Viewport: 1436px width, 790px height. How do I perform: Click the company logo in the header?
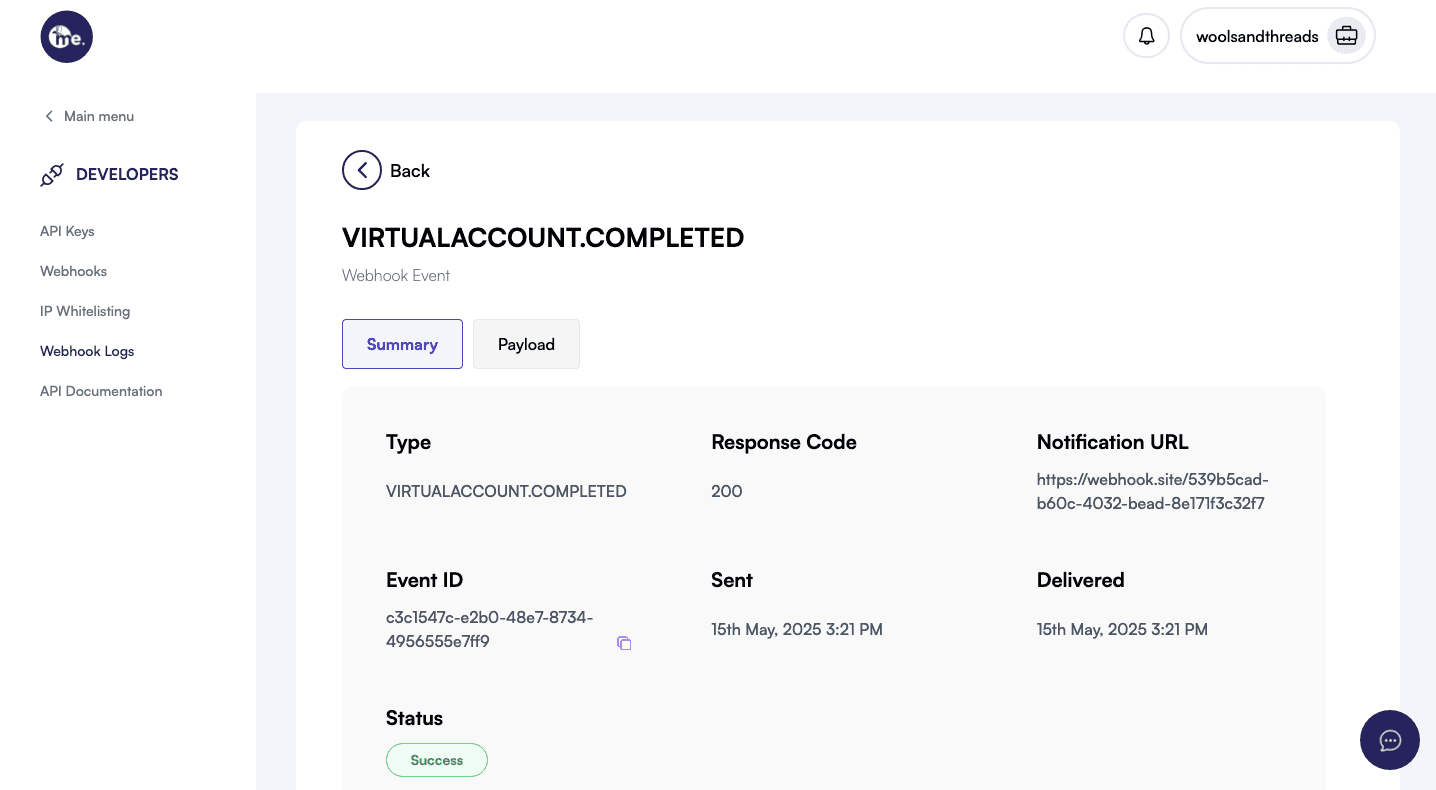67,37
